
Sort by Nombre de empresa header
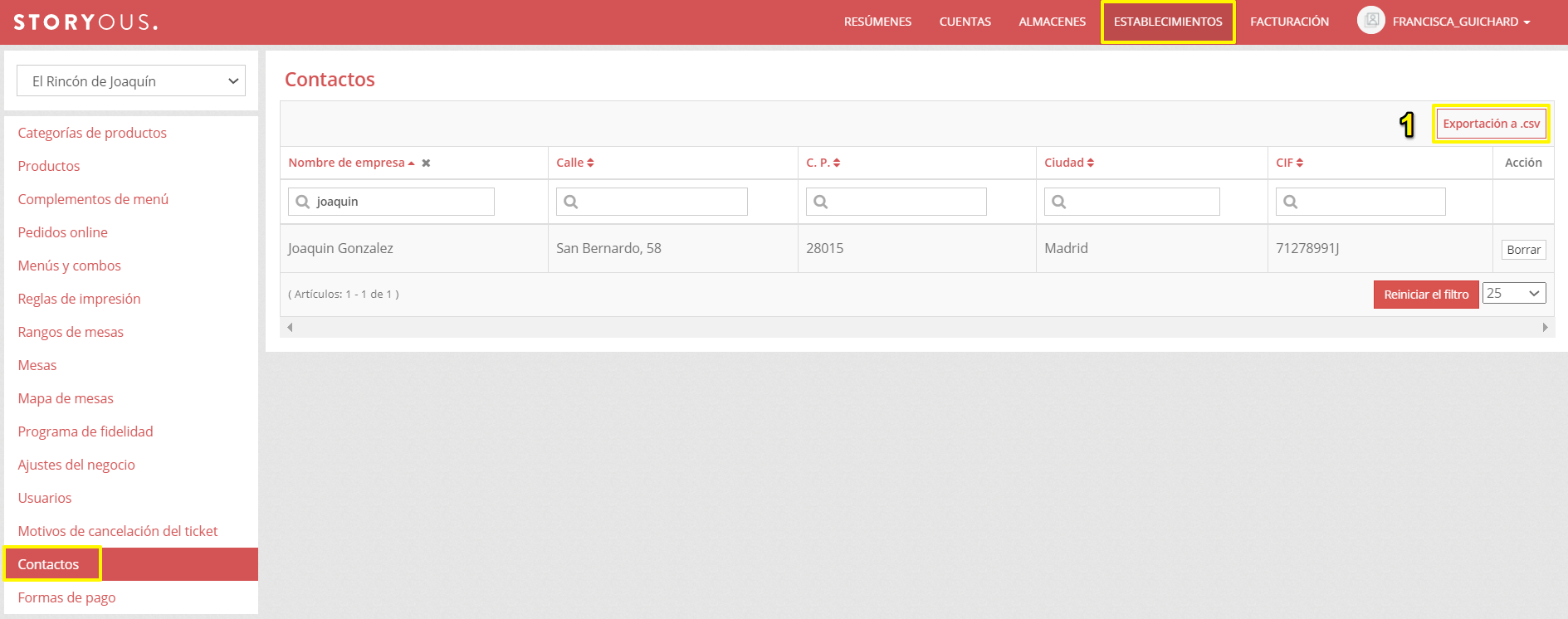tap(346, 163)
